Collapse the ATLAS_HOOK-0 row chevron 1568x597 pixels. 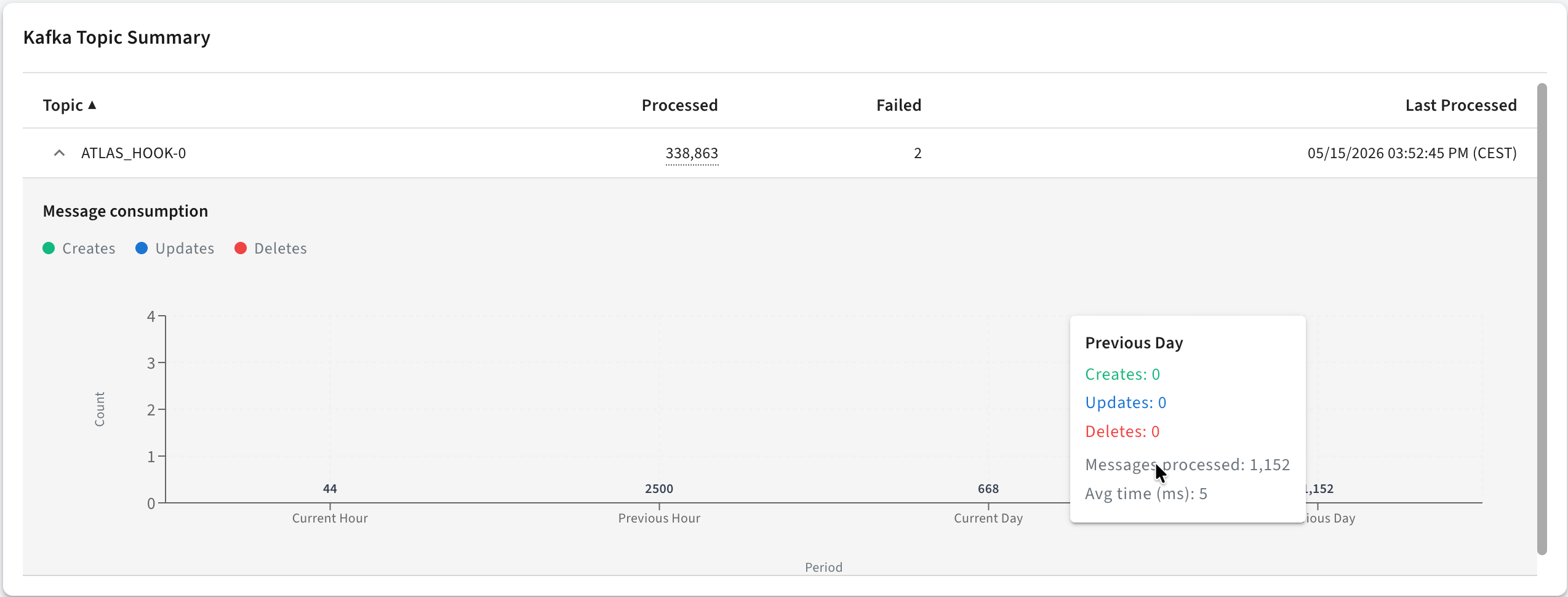click(x=59, y=153)
